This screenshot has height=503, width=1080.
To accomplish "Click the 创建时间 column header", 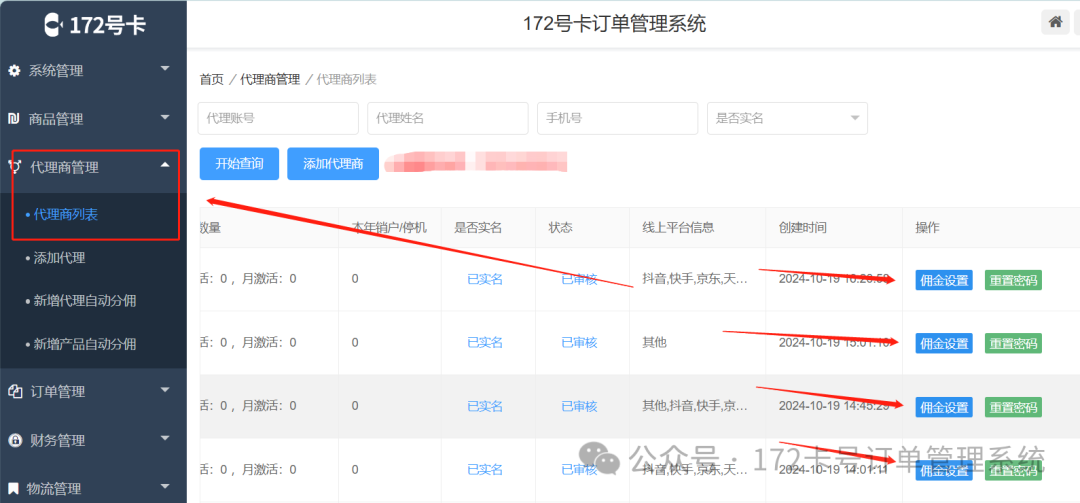I will coord(802,227).
